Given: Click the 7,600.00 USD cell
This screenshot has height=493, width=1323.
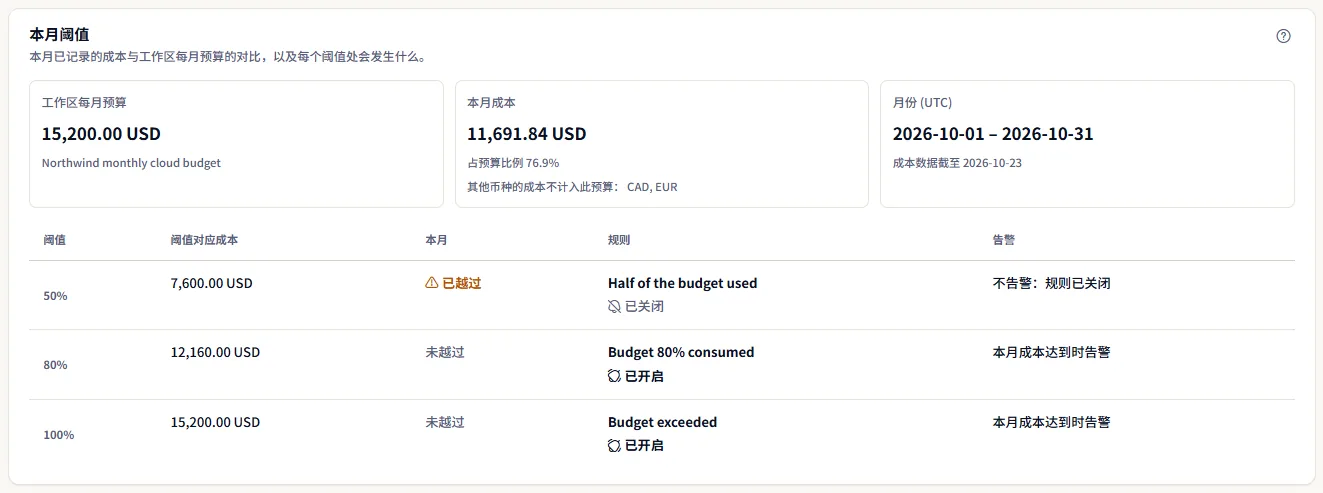Looking at the screenshot, I should (212, 283).
